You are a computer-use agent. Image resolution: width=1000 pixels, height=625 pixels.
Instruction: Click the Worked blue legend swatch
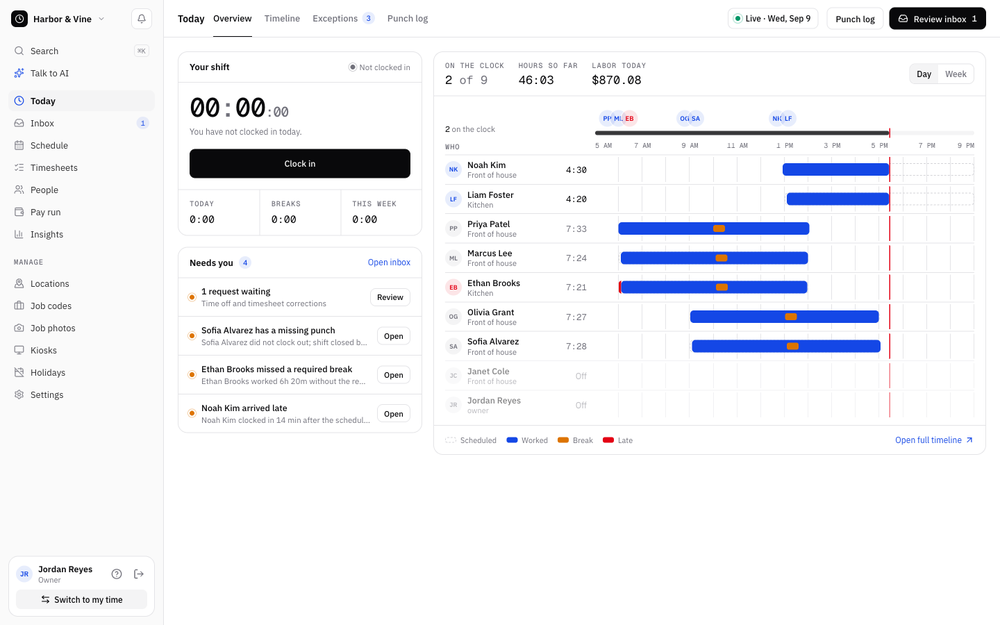point(511,440)
